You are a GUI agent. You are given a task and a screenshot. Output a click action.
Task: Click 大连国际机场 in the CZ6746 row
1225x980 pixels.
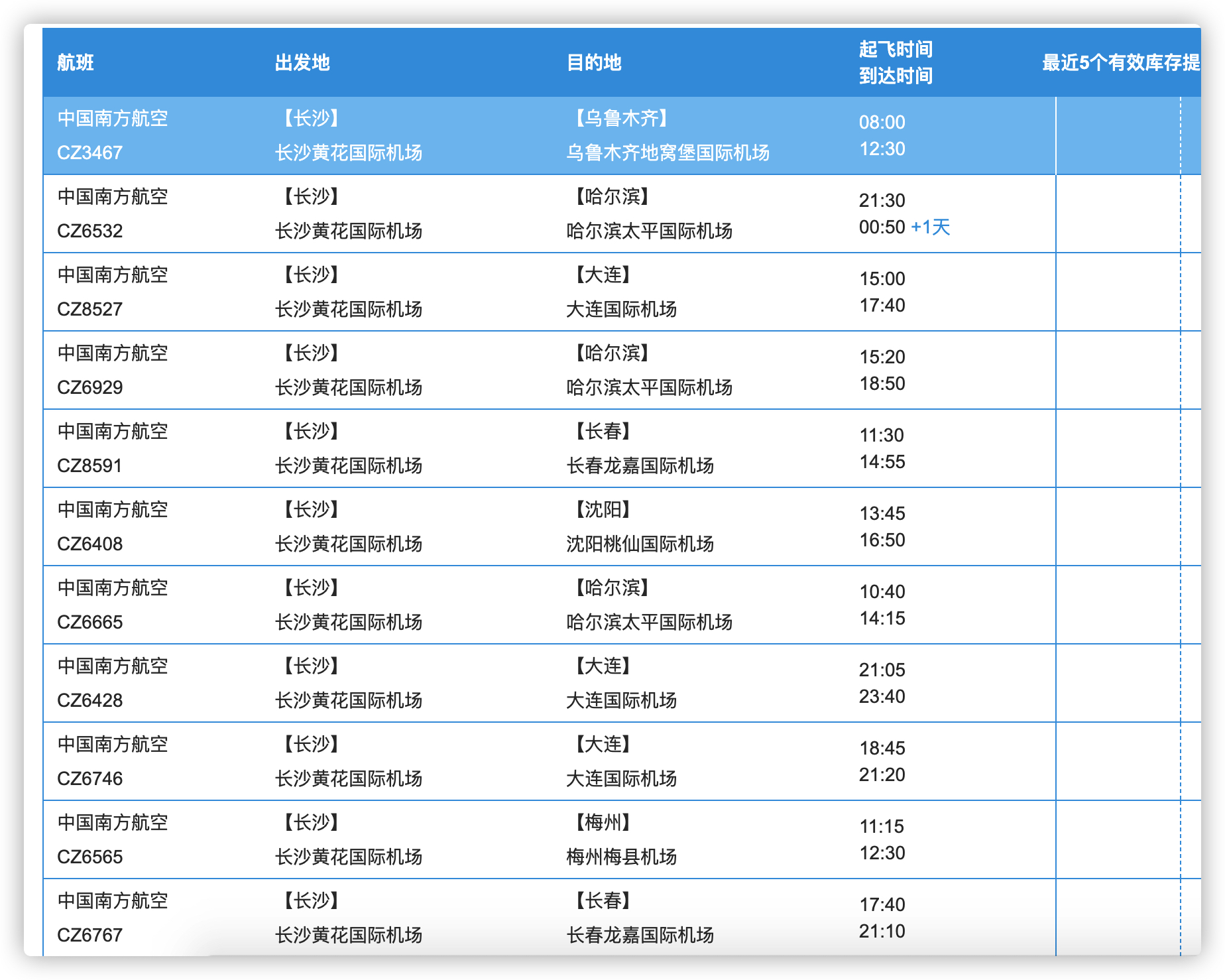coord(621,778)
